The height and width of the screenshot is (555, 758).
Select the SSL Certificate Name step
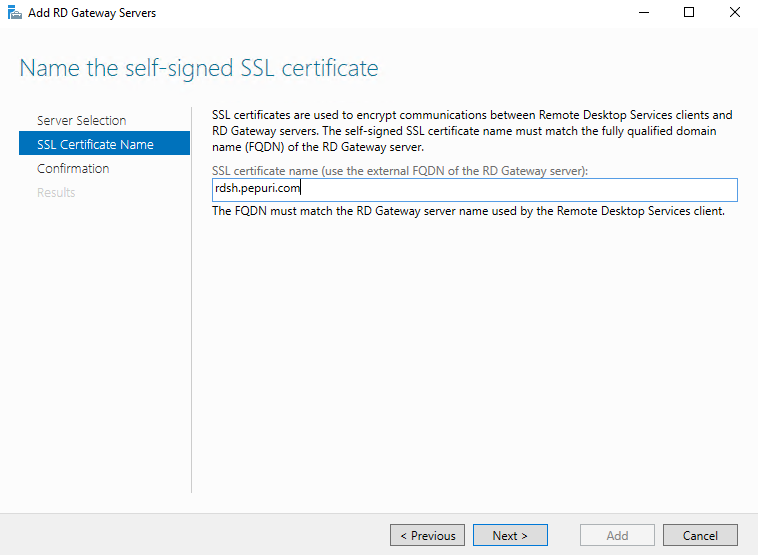104,143
